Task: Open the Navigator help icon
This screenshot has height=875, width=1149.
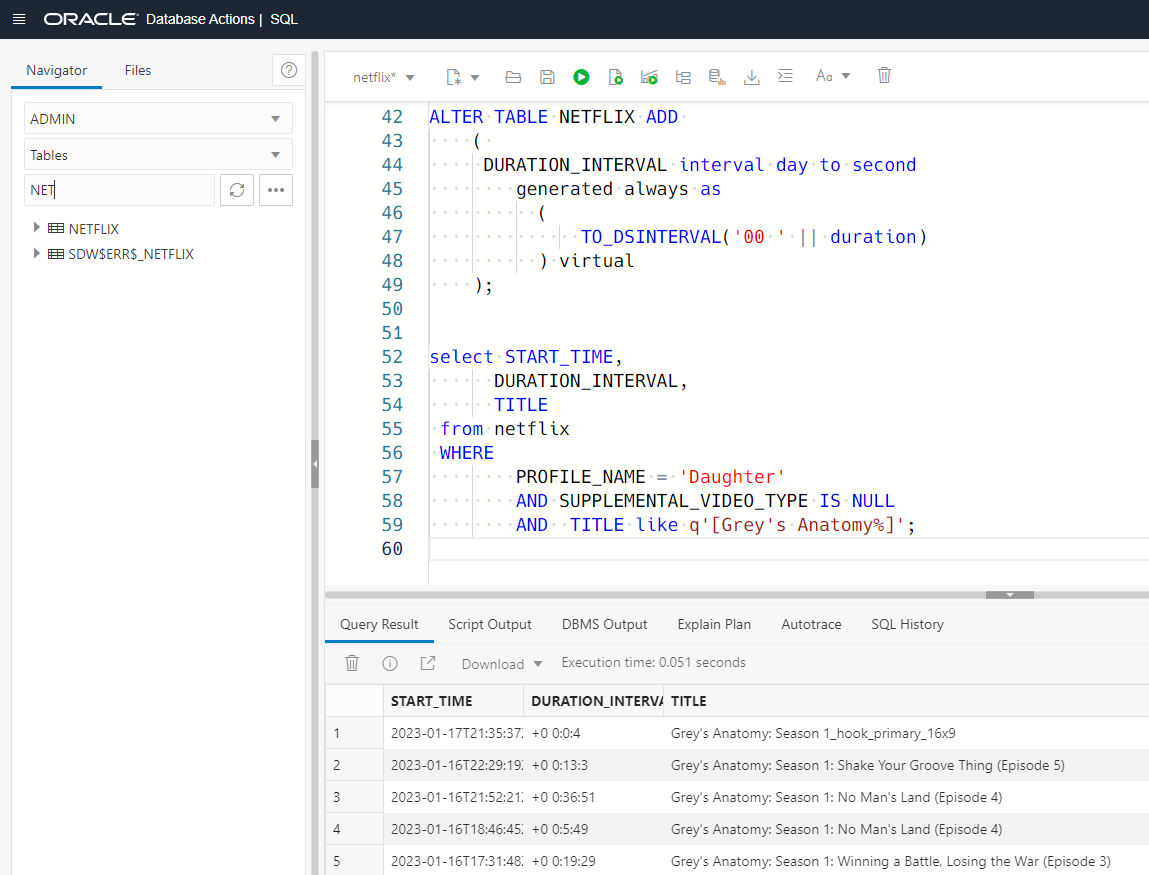Action: tap(289, 70)
